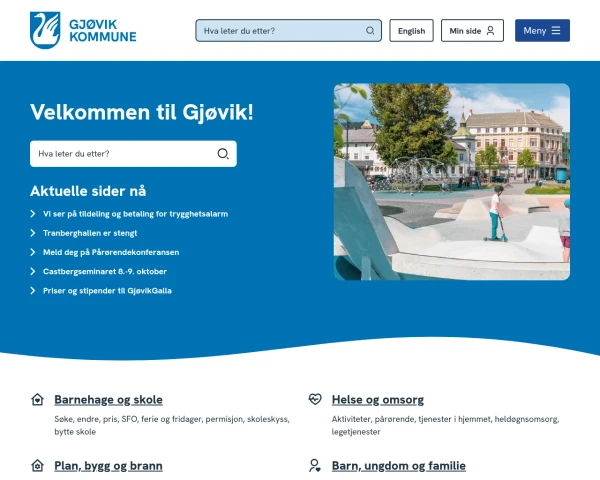Image resolution: width=600 pixels, height=480 pixels.
Task: Open Min side login
Action: click(x=472, y=31)
